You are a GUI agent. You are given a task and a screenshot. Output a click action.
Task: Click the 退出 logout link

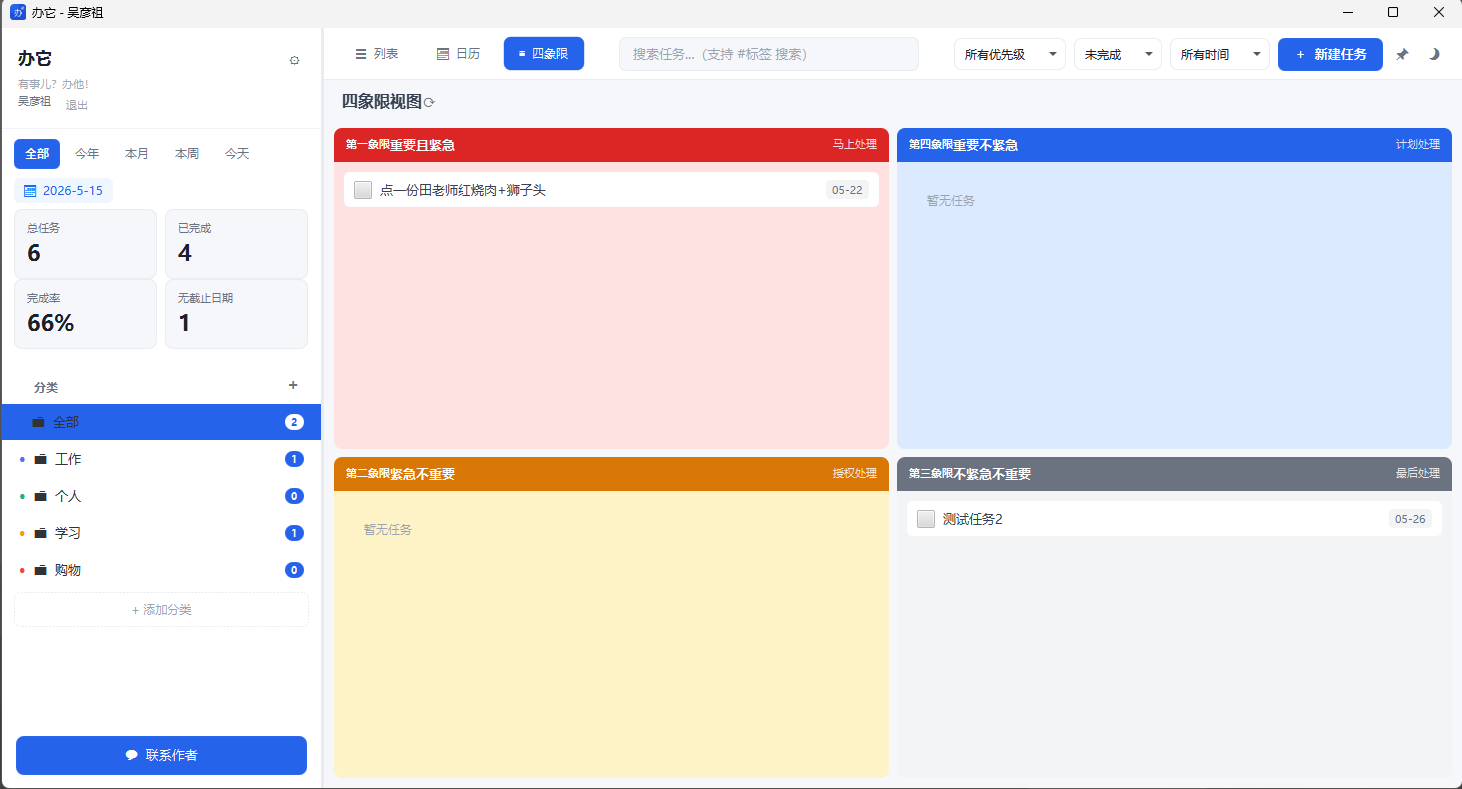[77, 105]
